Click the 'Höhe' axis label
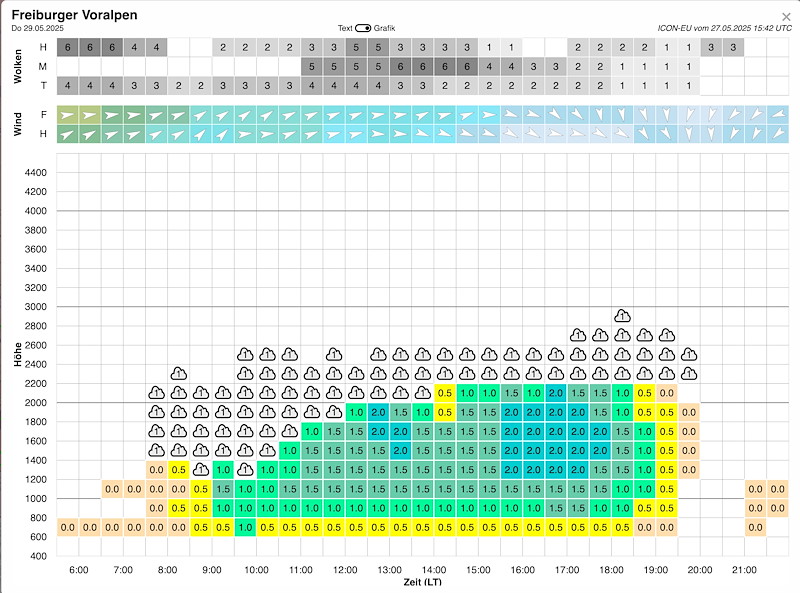This screenshot has width=800, height=593. click(x=18, y=354)
